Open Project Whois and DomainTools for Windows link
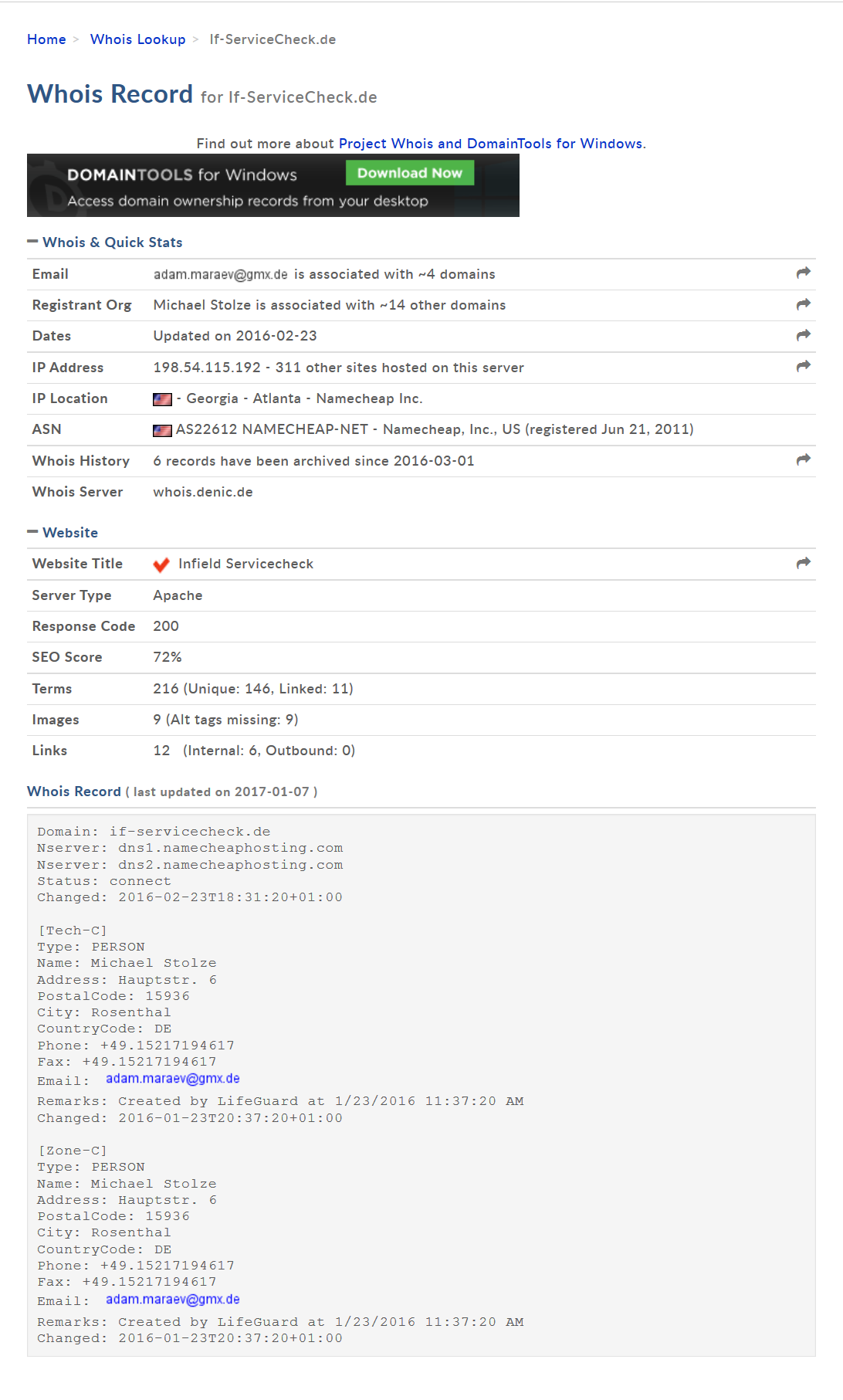 coord(490,144)
